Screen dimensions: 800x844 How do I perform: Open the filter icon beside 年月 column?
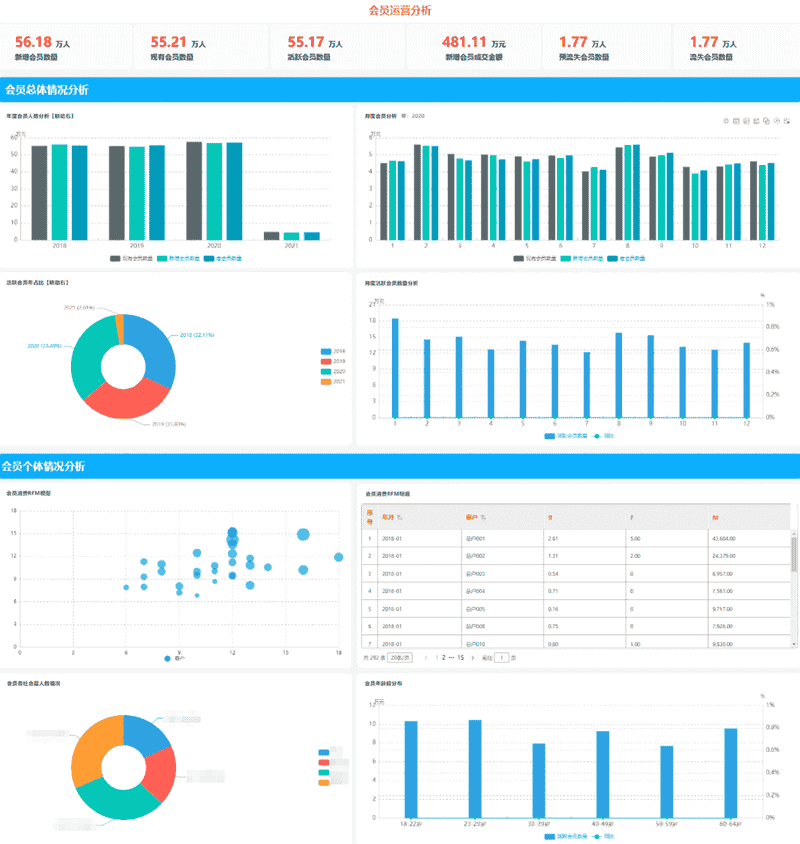click(x=400, y=517)
